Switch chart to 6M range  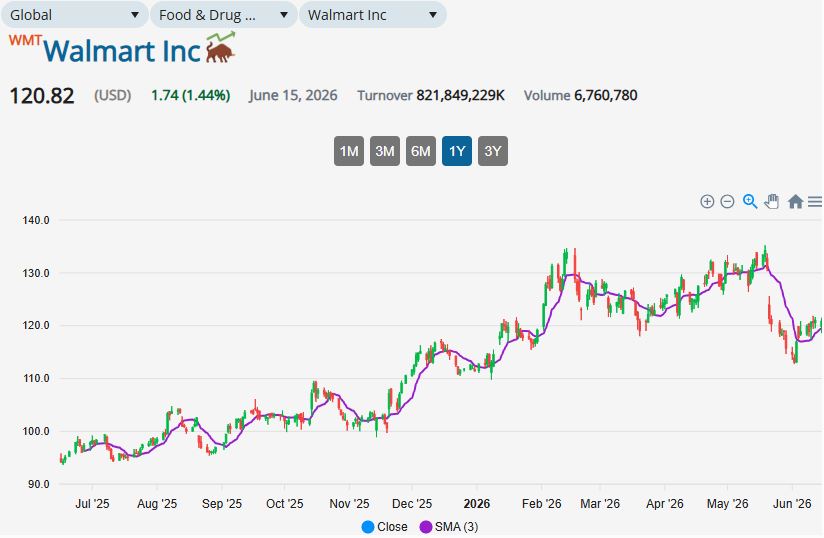[421, 151]
